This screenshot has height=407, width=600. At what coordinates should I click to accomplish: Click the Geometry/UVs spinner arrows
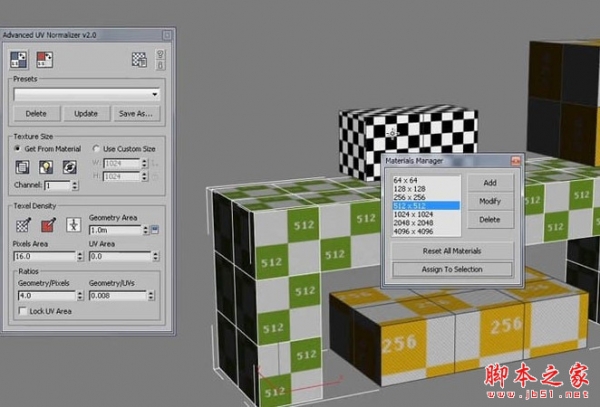click(x=151, y=295)
